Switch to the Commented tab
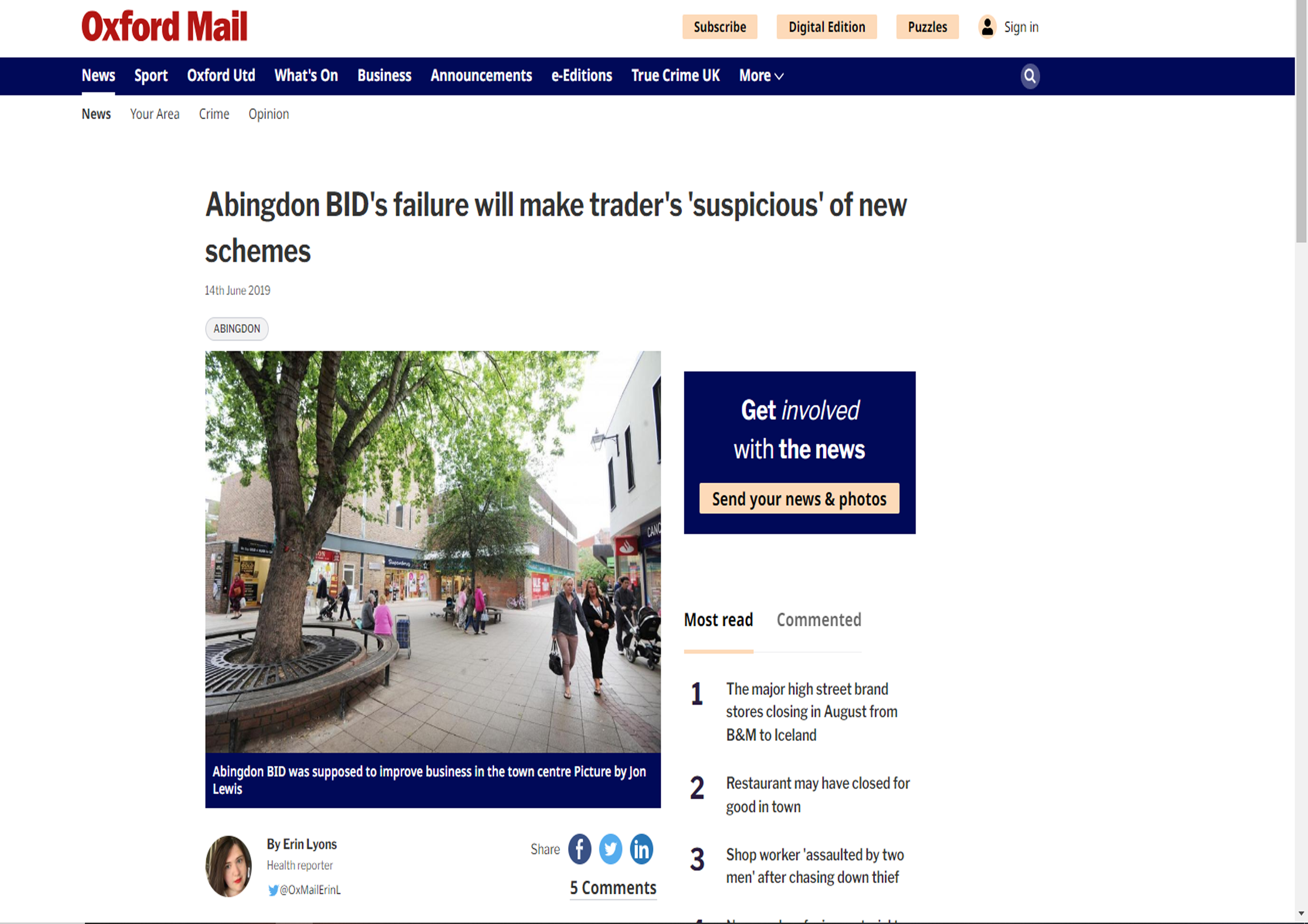The width and height of the screenshot is (1308, 924). [819, 620]
